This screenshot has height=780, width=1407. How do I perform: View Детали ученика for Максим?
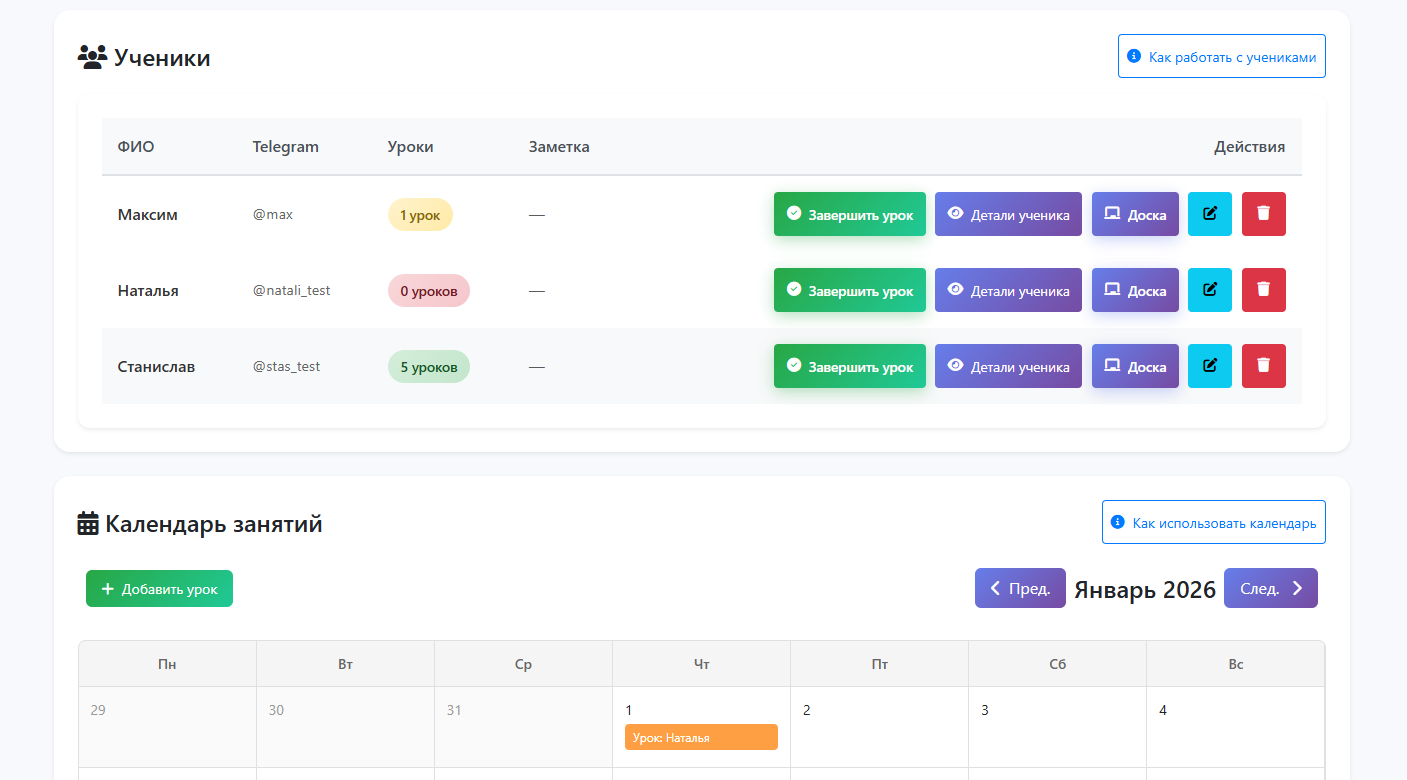[x=1008, y=214]
